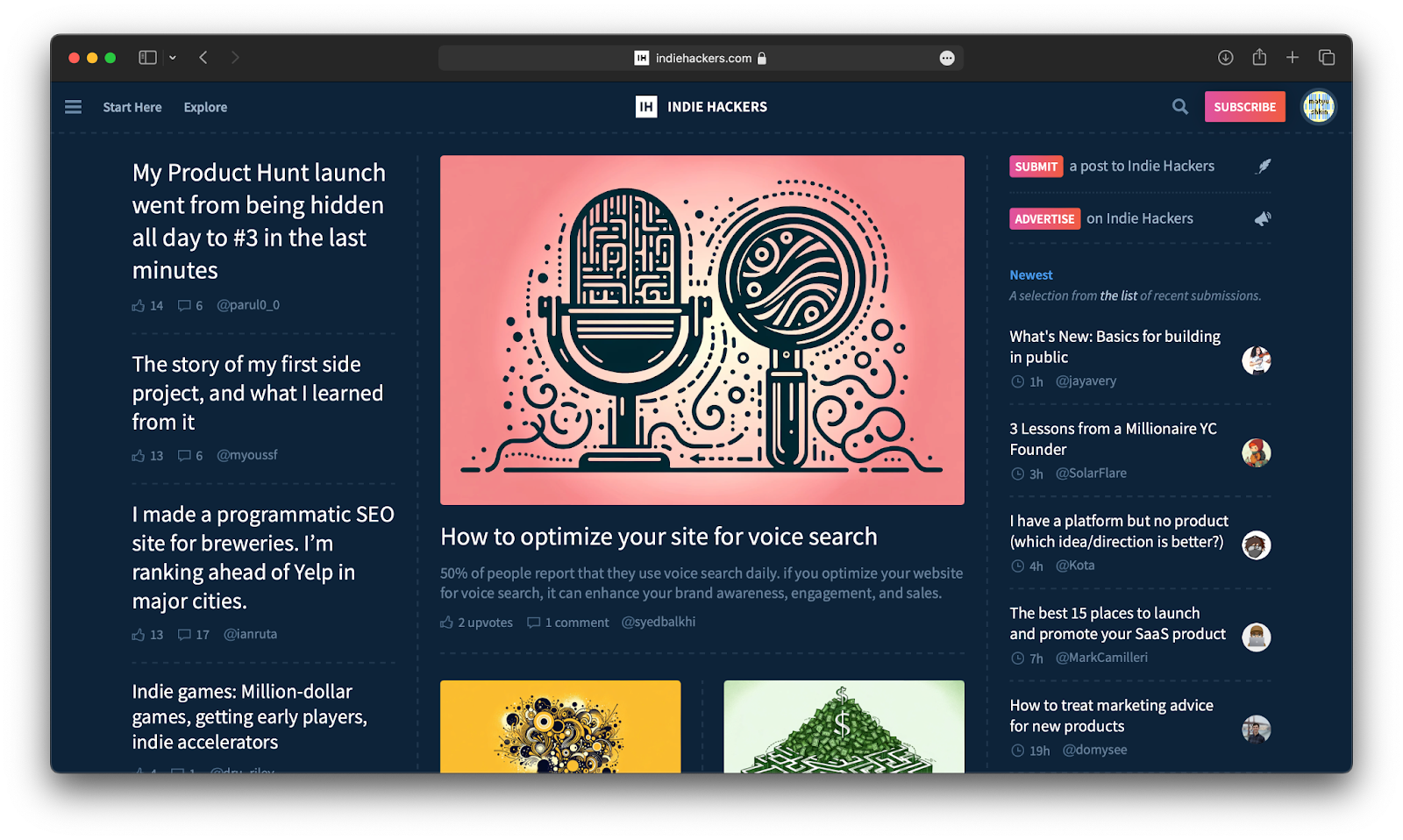
Task: Click the SUBMIT button
Action: pos(1036,167)
